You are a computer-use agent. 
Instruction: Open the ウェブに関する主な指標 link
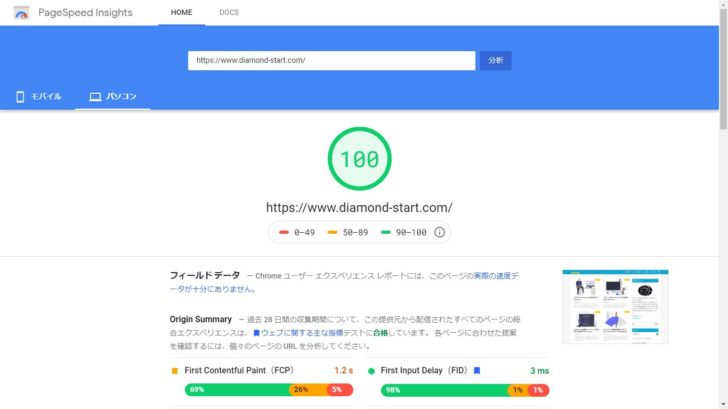click(x=302, y=333)
